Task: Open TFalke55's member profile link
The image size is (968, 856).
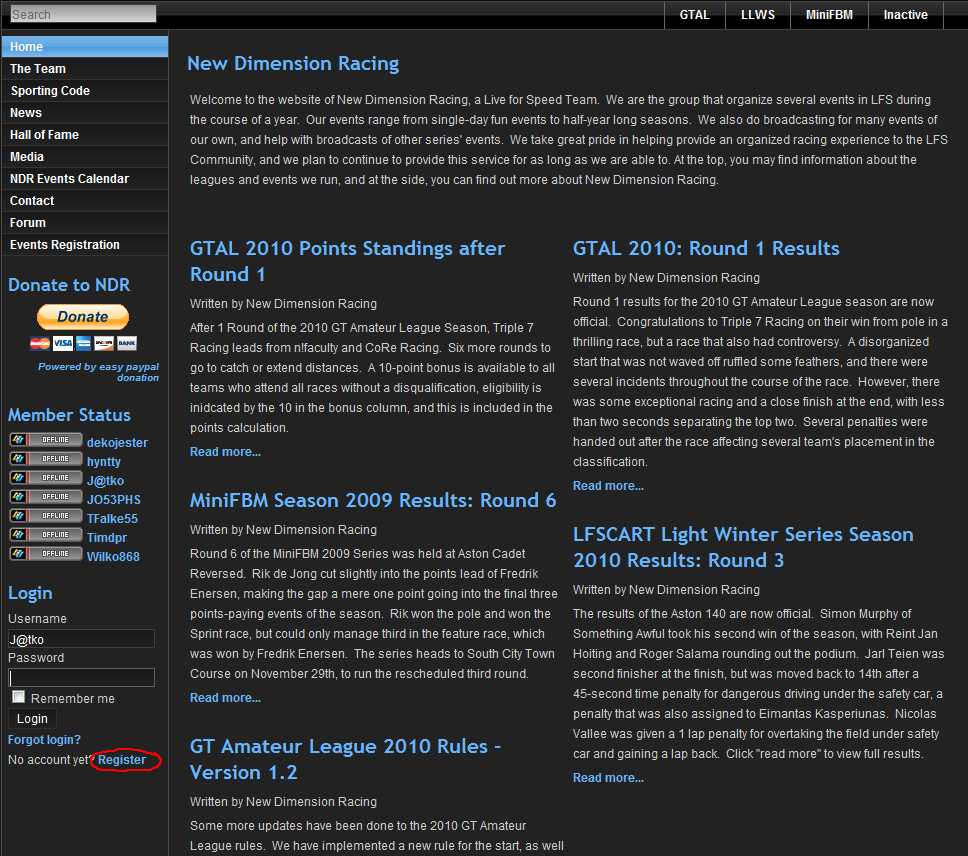Action: click(x=112, y=518)
